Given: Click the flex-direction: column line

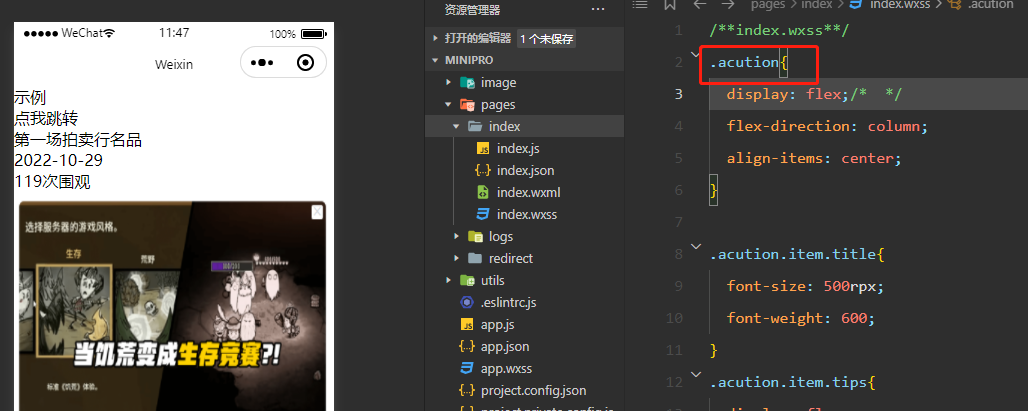Looking at the screenshot, I should coord(827,126).
